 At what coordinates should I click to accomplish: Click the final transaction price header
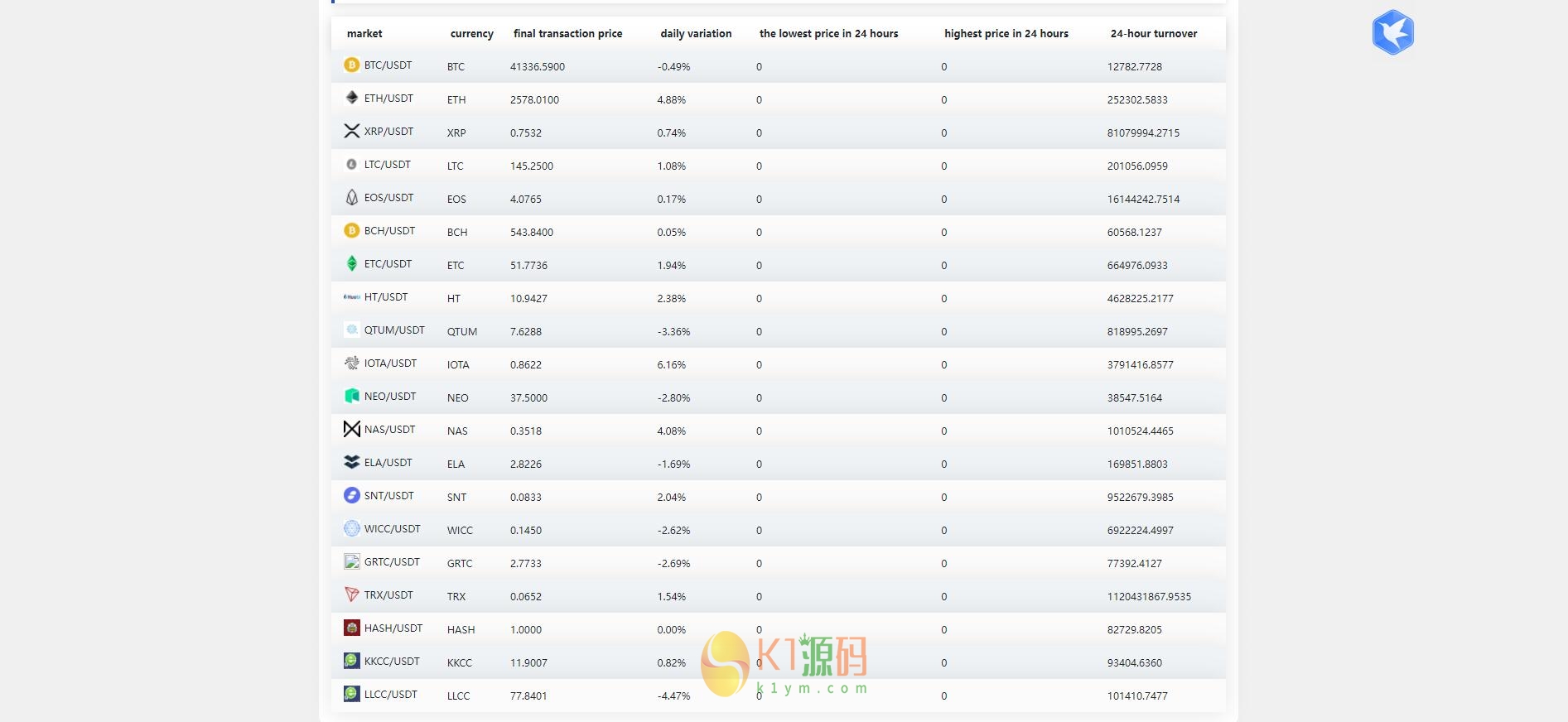567,34
